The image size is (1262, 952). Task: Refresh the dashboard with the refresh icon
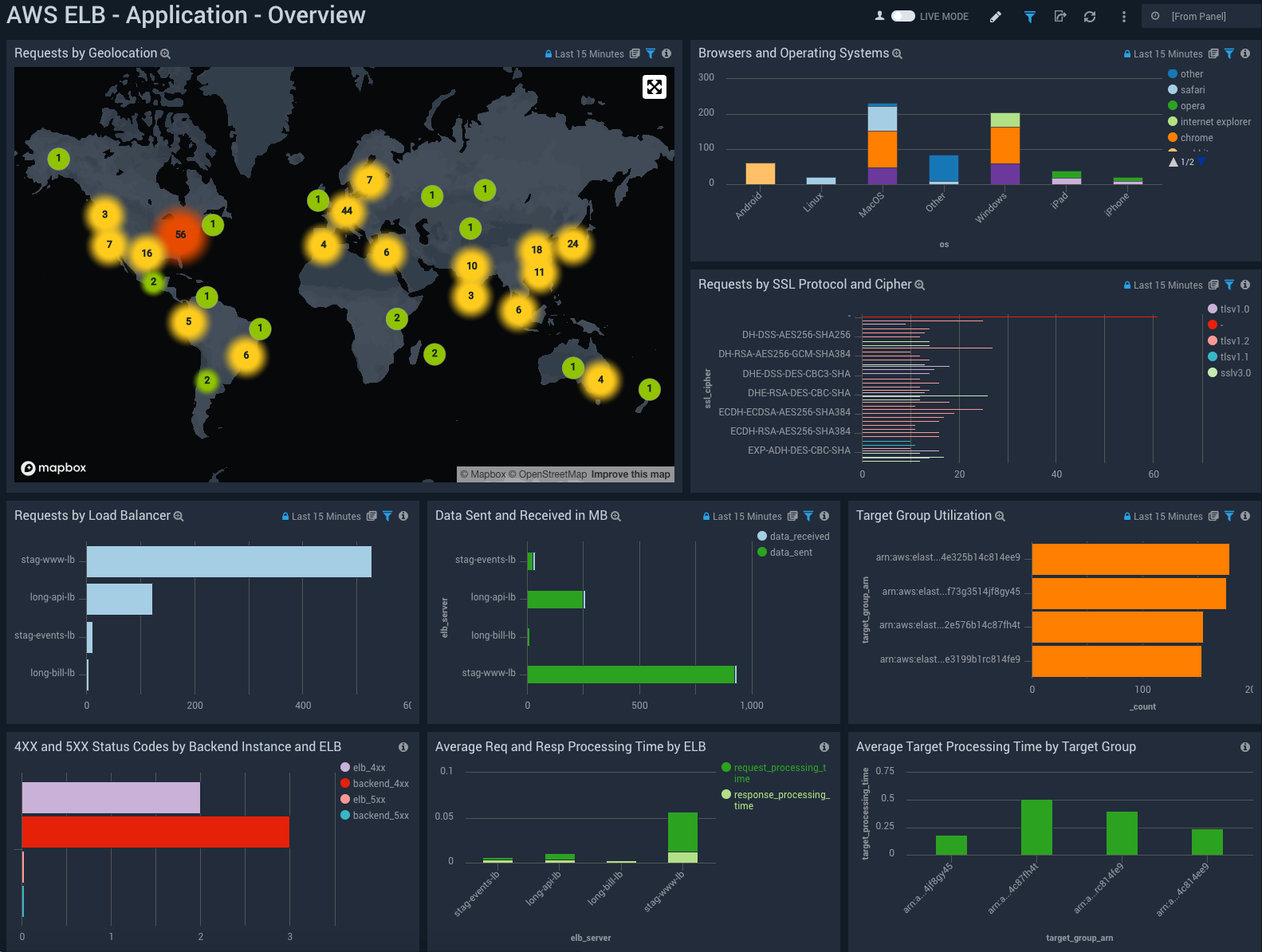[1090, 17]
